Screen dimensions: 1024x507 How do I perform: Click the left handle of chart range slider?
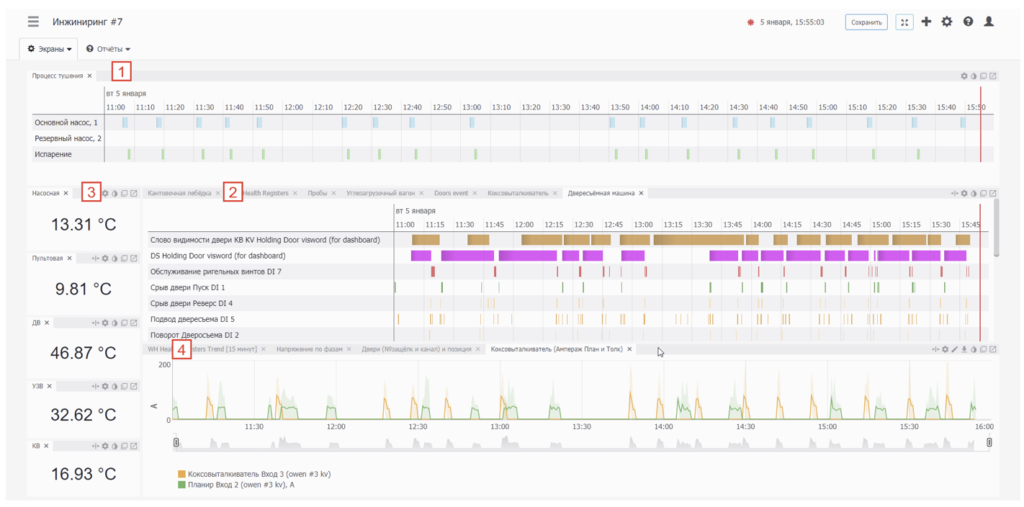(176, 443)
